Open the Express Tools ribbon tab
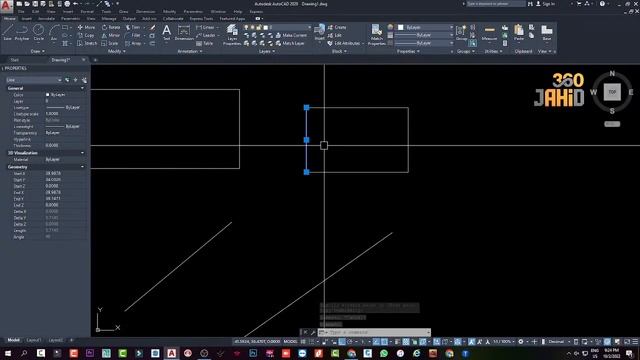Viewport: 640px width, 360px height. point(201,18)
